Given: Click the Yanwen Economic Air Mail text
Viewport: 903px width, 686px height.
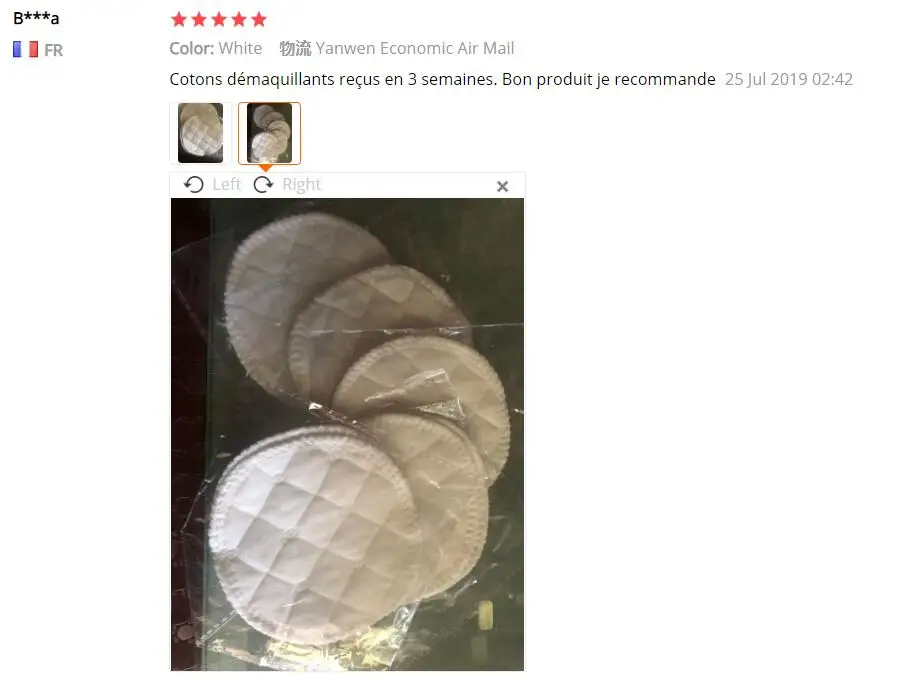Looking at the screenshot, I should pos(415,48).
